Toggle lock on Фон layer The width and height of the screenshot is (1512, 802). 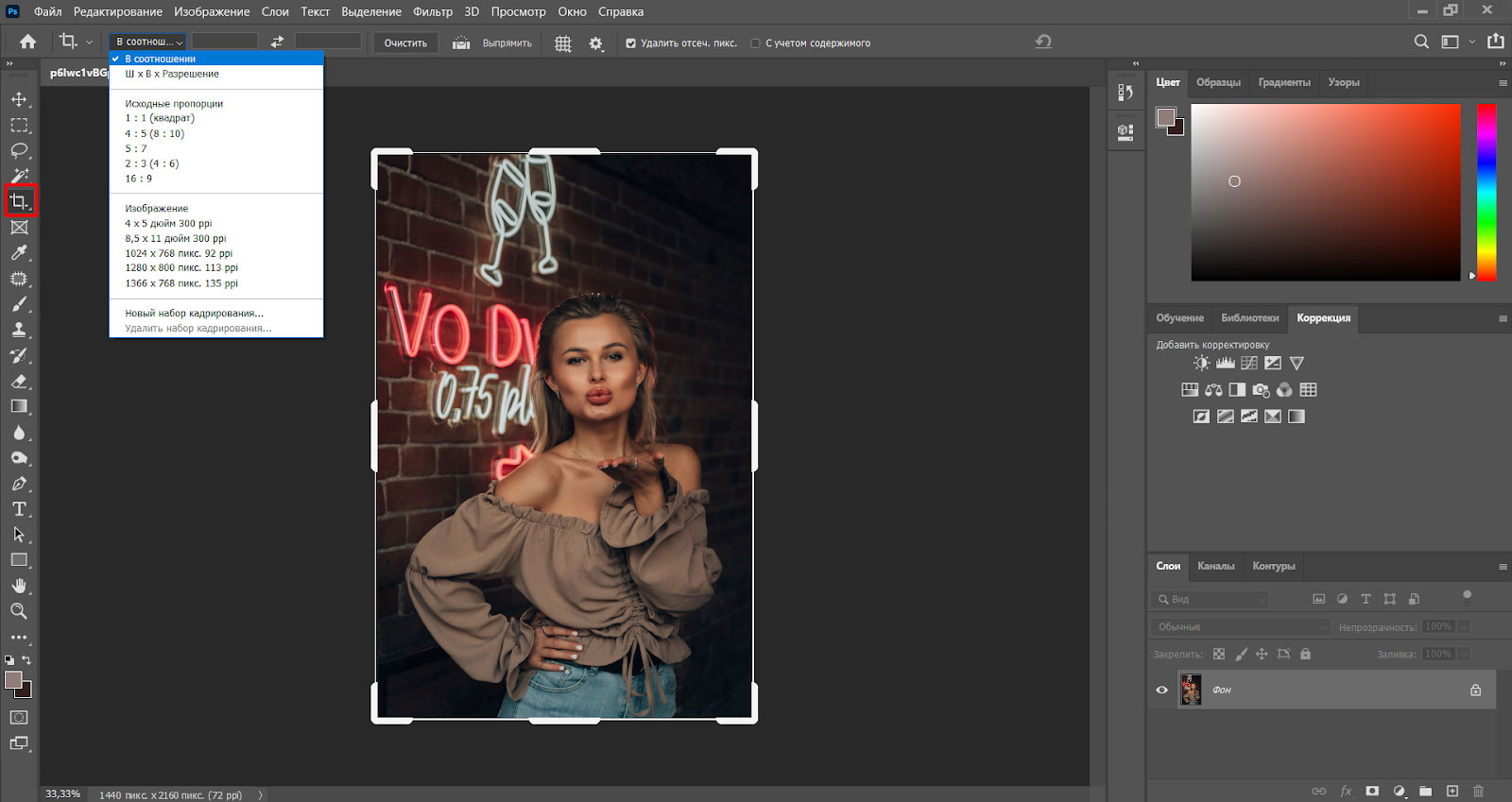point(1475,690)
